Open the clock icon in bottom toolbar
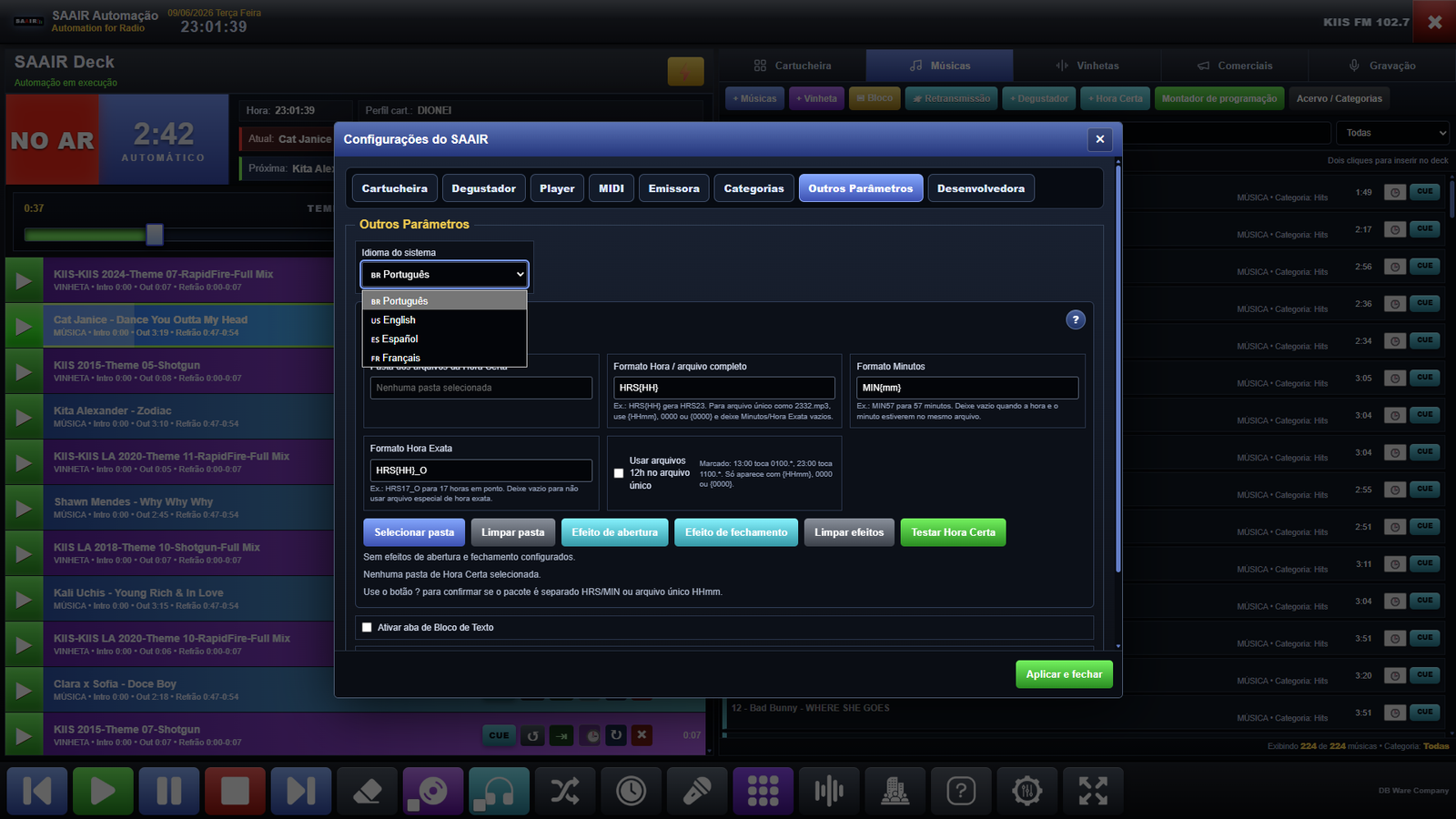This screenshot has height=819, width=1456. [x=631, y=791]
